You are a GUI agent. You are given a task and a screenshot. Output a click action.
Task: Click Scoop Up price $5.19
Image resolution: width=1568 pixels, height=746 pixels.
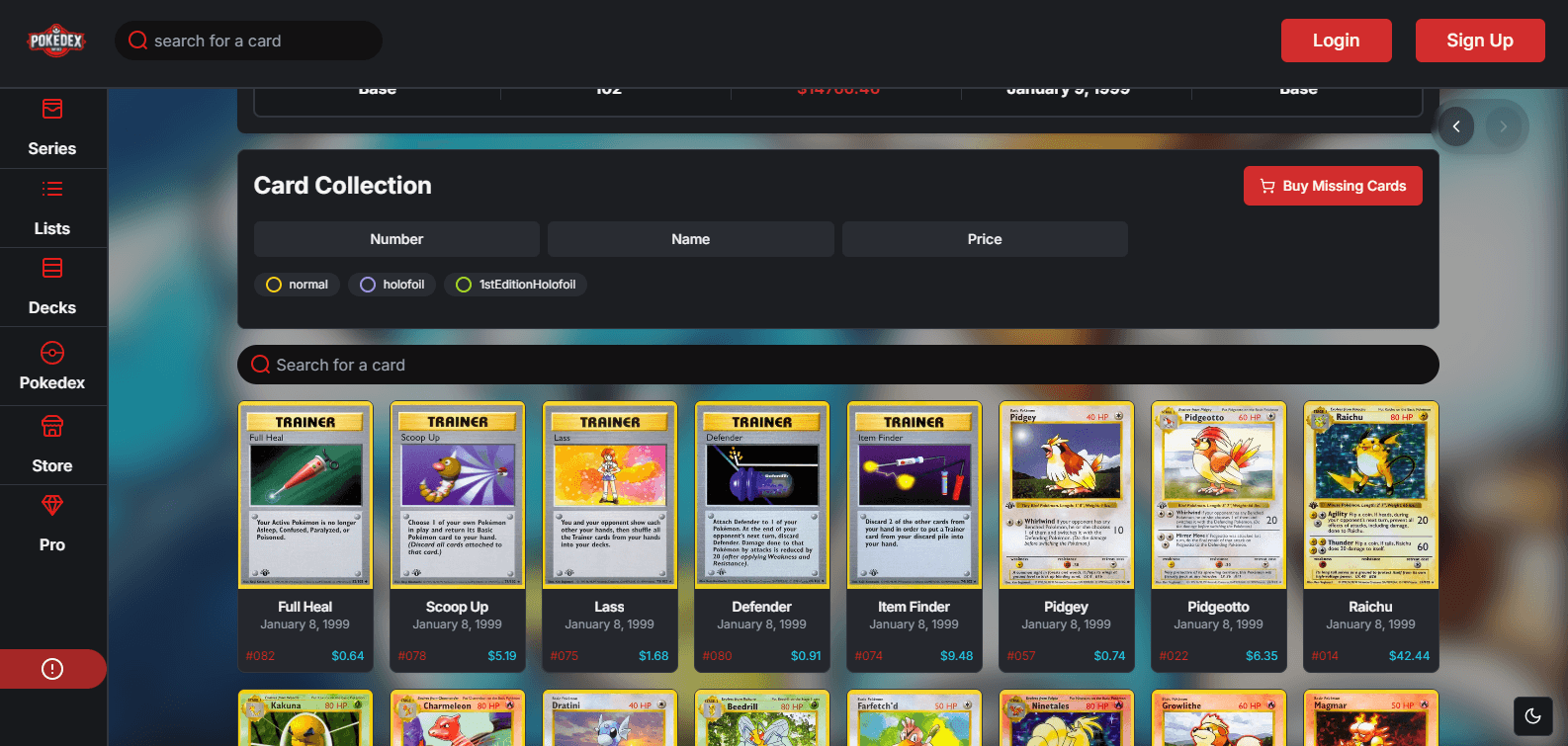[x=502, y=656]
